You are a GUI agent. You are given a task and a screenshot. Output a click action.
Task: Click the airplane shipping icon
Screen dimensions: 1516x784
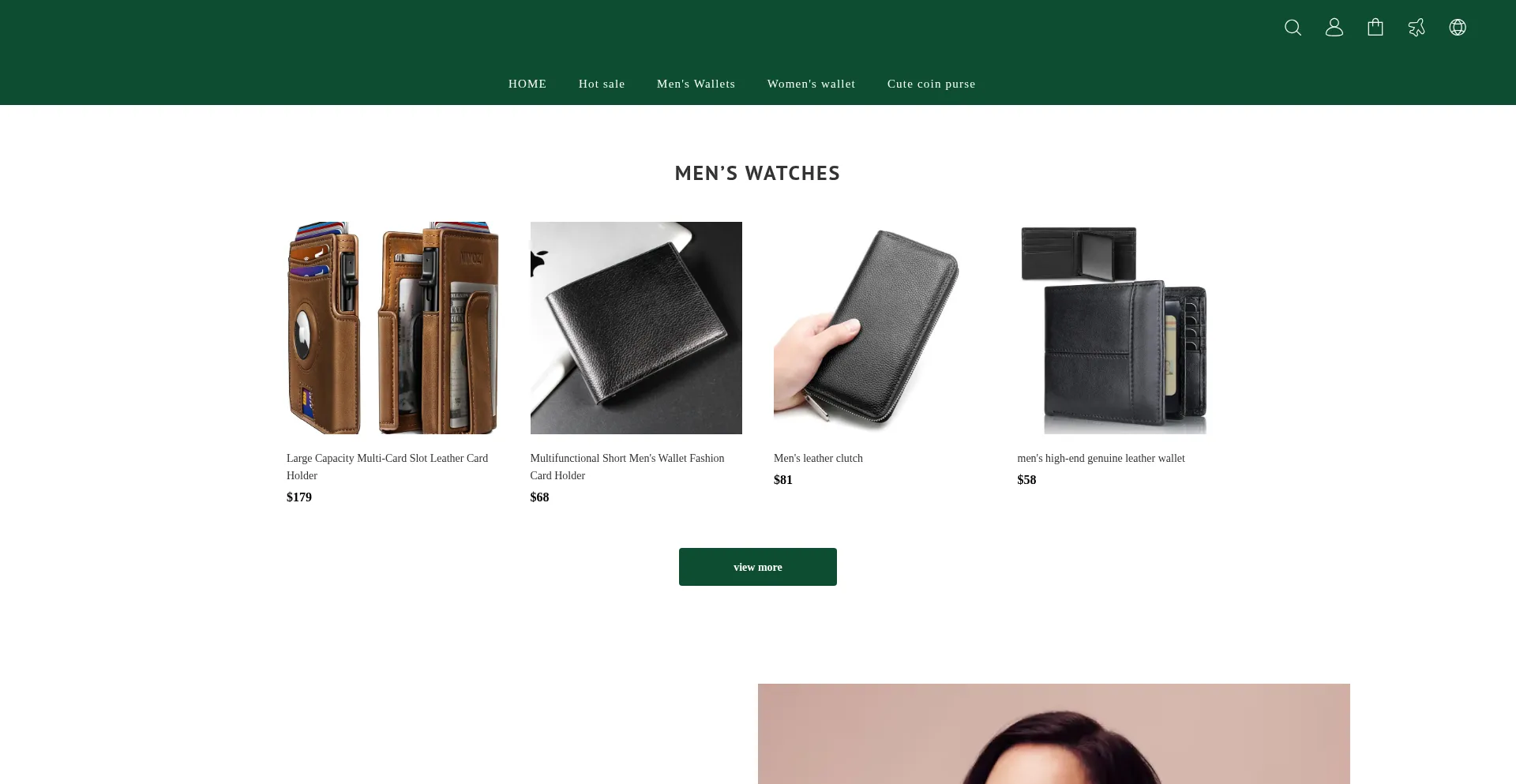(1417, 28)
